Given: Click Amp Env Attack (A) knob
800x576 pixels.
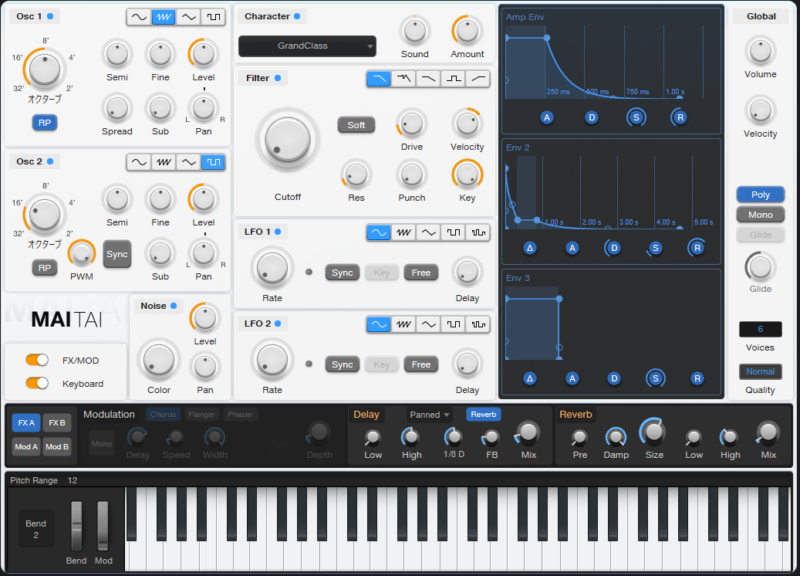Looking at the screenshot, I should coord(547,117).
